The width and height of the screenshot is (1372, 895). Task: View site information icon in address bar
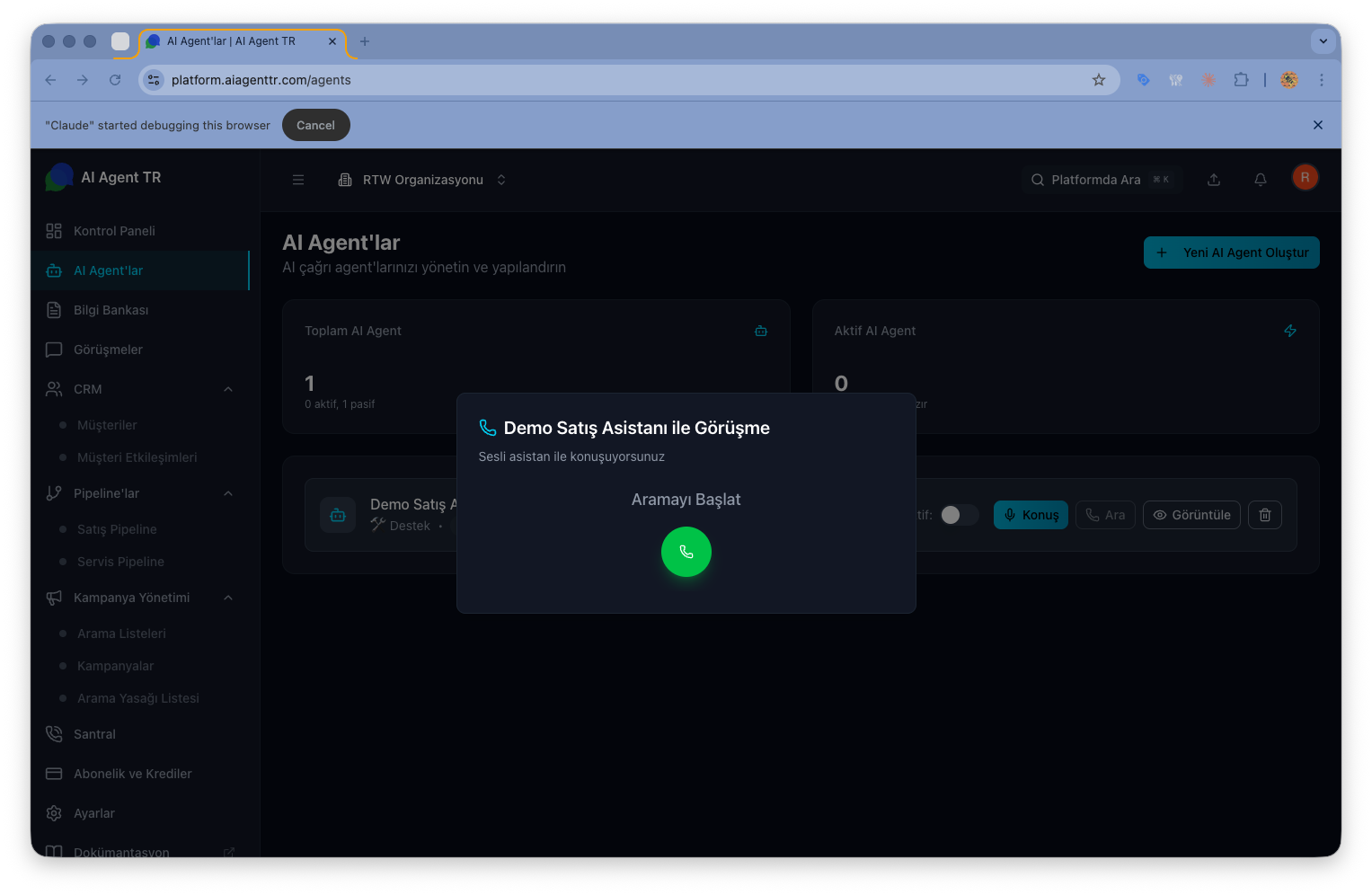(x=154, y=80)
